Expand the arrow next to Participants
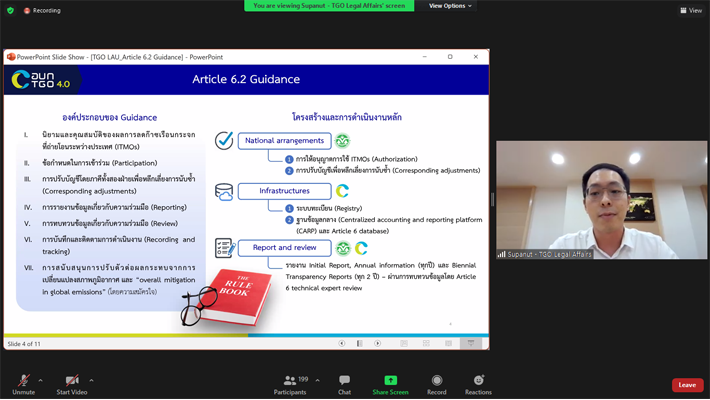This screenshot has height=400, width=710. pos(317,380)
